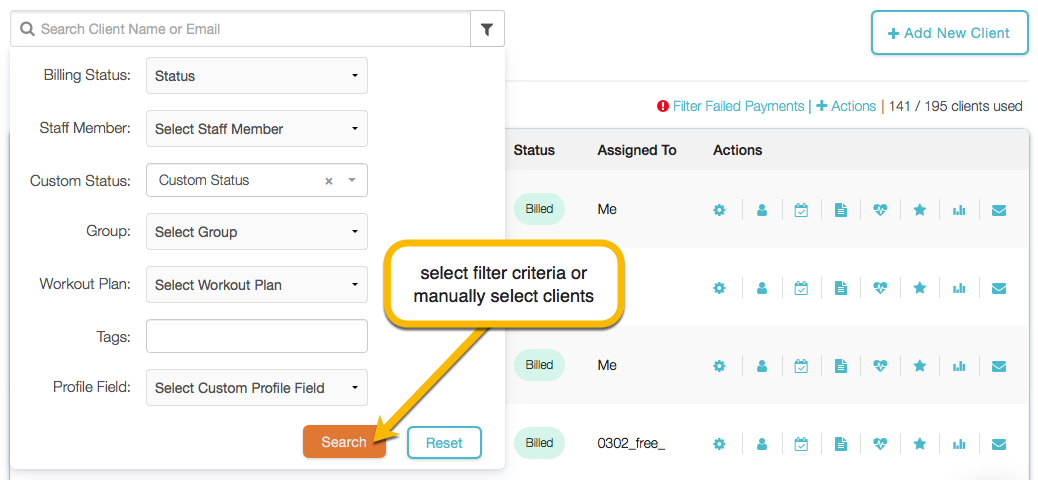The width and height of the screenshot is (1038, 480).
Task: Expand the Select Staff Member dropdown
Action: click(257, 129)
